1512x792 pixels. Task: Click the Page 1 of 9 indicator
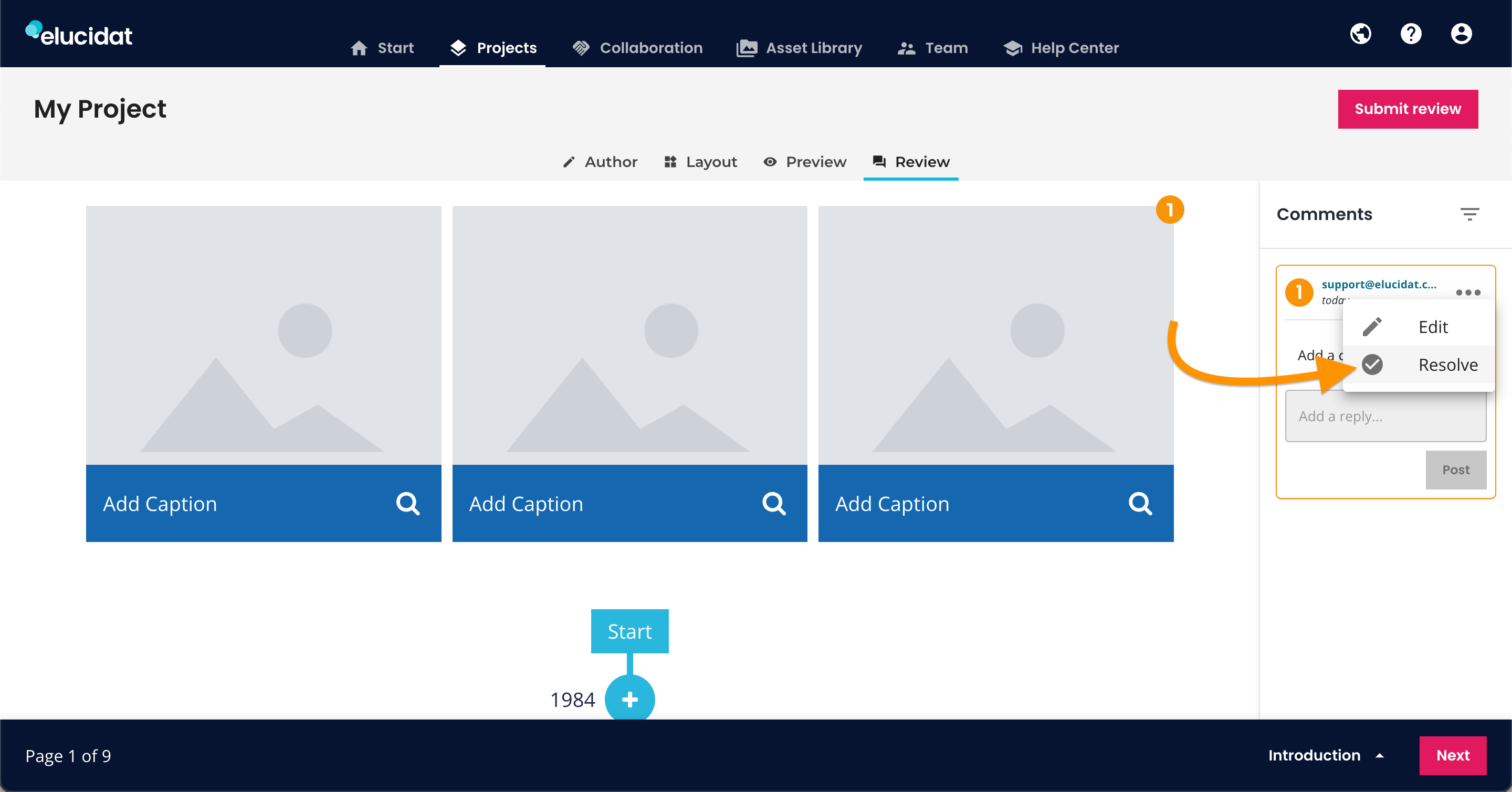pyautogui.click(x=68, y=756)
